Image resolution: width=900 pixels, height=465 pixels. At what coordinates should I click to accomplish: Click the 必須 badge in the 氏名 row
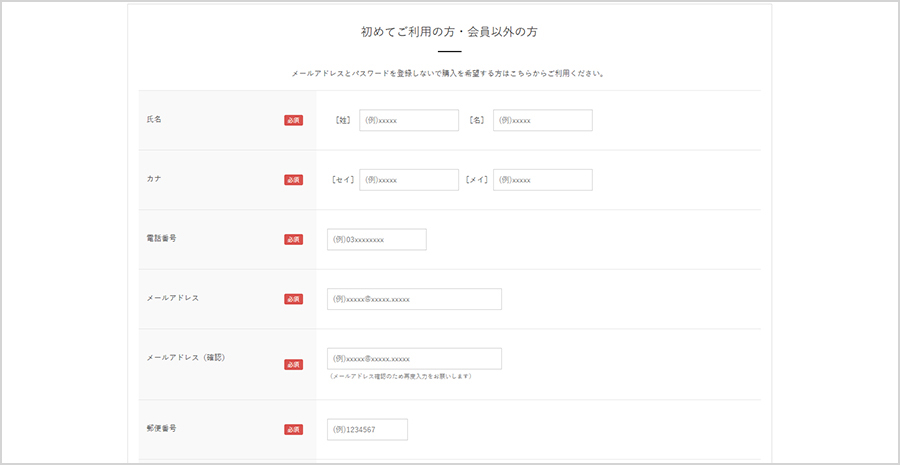(x=293, y=120)
